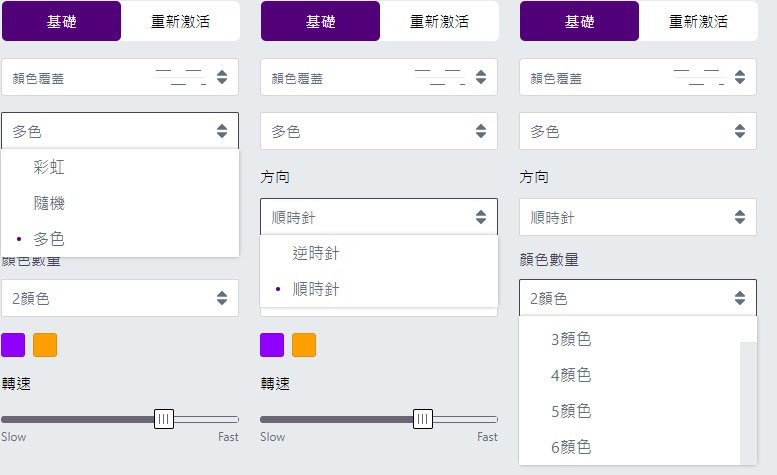Open 顏色覆蓋 dropdown in right panel
This screenshot has height=475, width=777.
tap(638, 77)
